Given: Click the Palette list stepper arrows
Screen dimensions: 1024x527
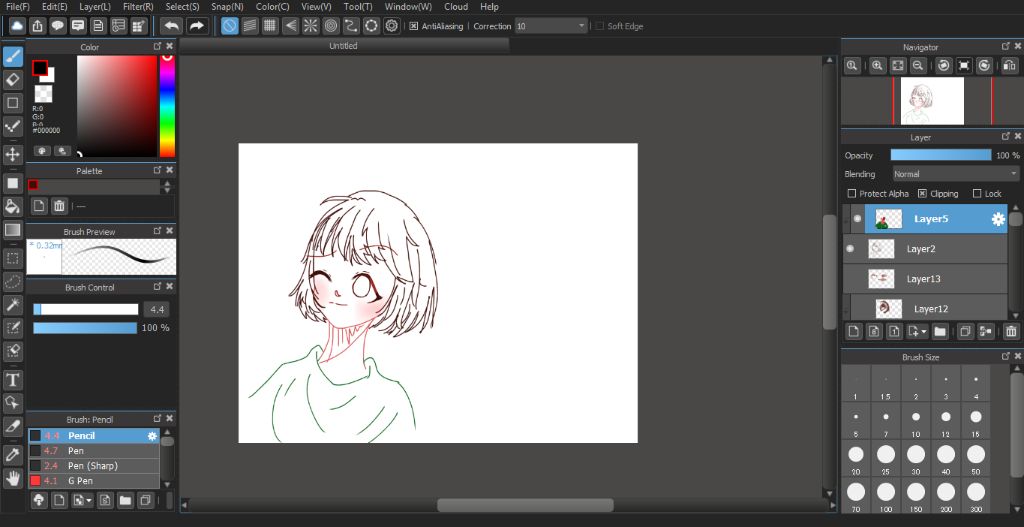Looking at the screenshot, I should point(167,186).
